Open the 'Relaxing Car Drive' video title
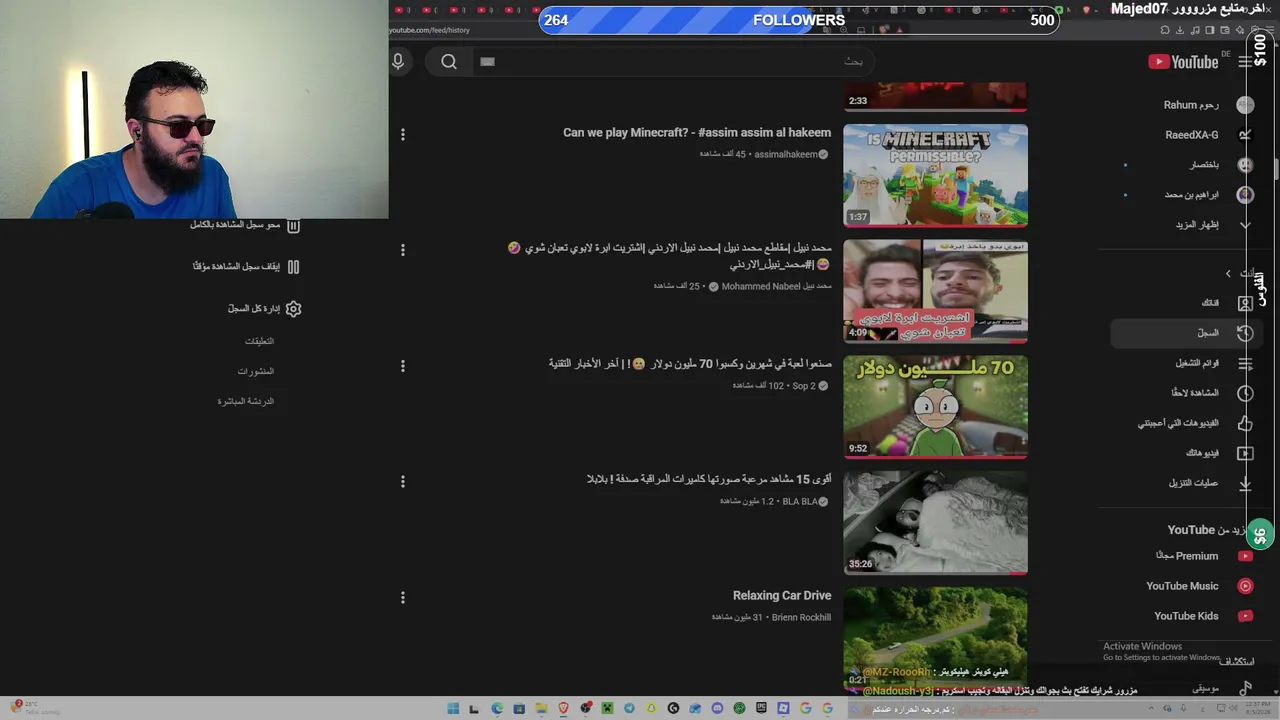 [782, 596]
